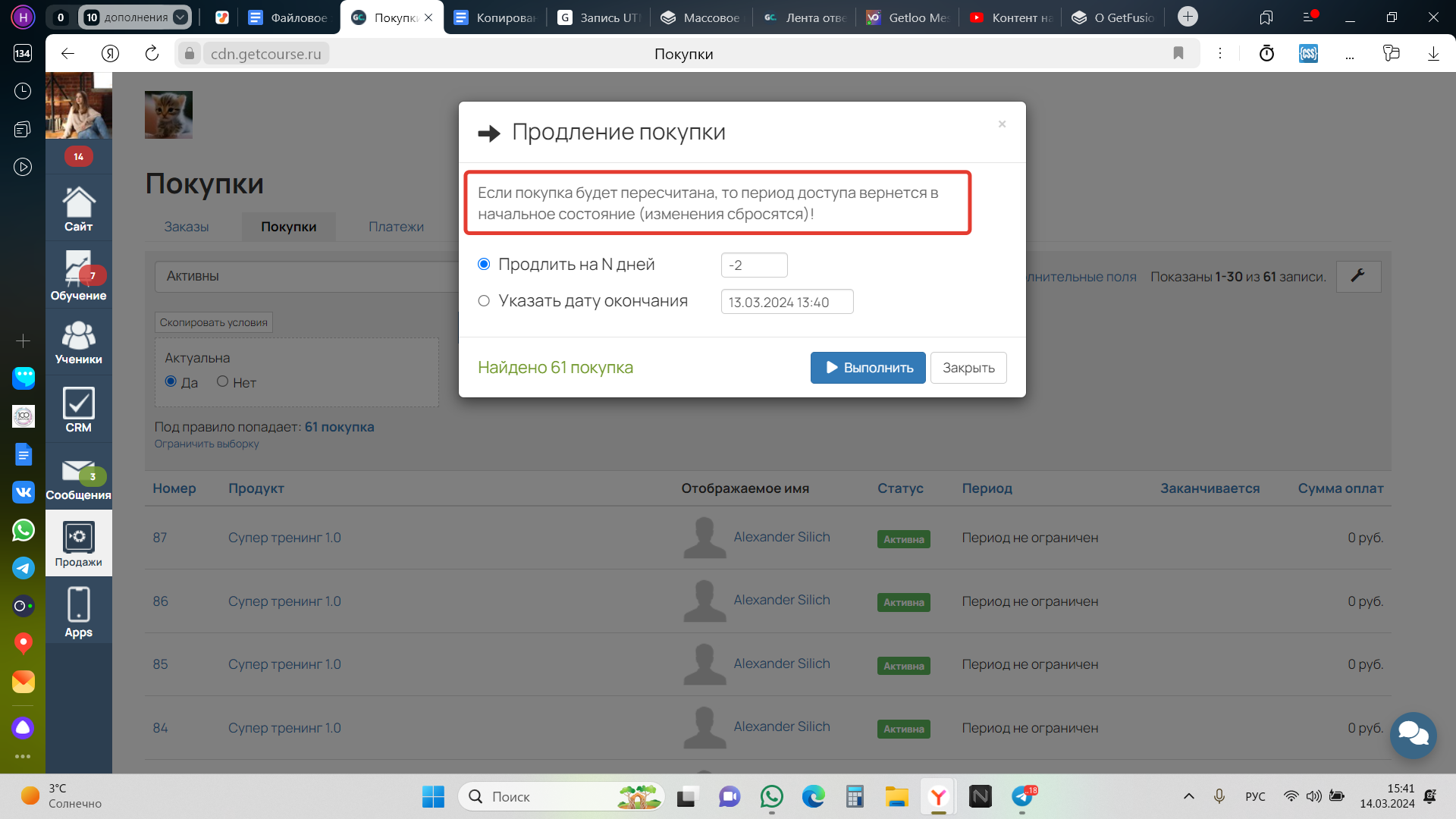Screen dimensions: 1456x819
Task: Switch to the Платежи tab
Action: click(x=396, y=227)
